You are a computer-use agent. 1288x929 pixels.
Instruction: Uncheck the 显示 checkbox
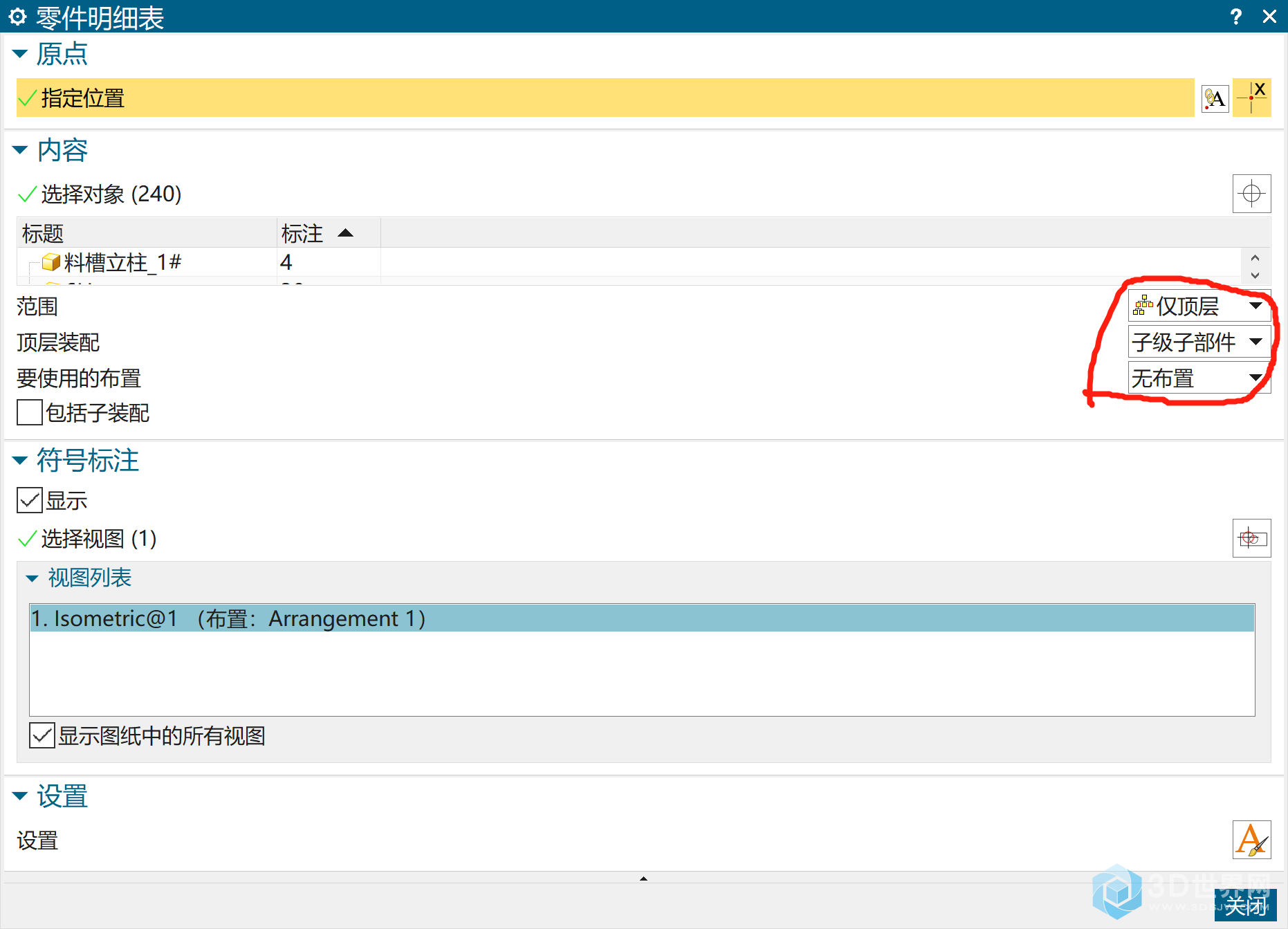30,500
